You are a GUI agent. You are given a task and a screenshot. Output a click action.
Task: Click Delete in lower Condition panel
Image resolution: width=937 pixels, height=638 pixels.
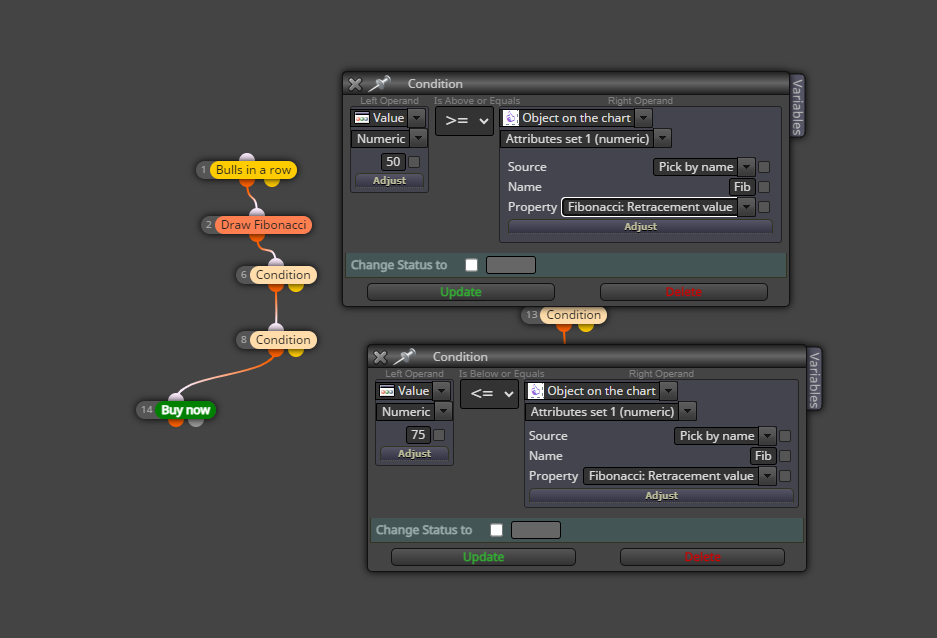click(x=702, y=557)
